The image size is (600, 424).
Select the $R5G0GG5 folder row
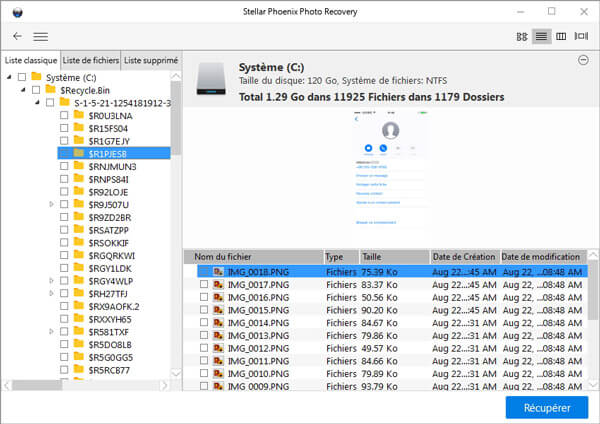point(113,357)
